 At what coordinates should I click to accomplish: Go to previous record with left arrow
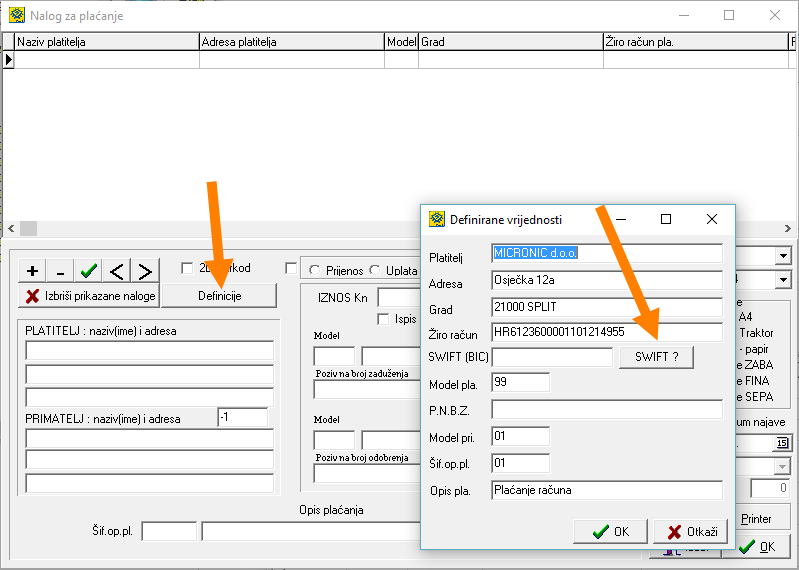(x=117, y=271)
